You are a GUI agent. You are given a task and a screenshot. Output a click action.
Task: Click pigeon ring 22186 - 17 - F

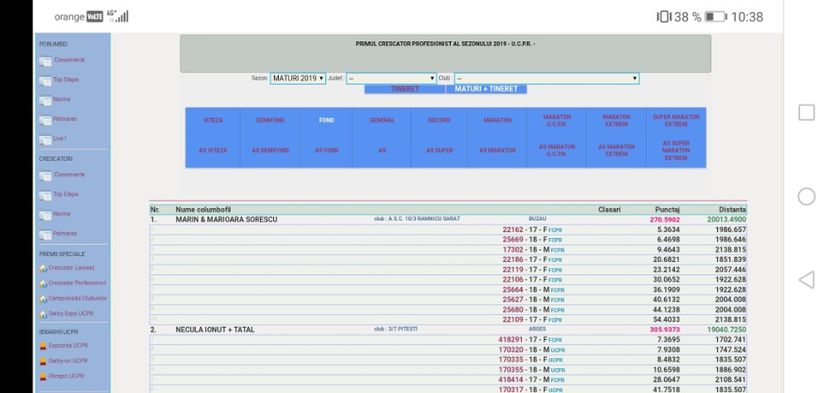(525, 260)
